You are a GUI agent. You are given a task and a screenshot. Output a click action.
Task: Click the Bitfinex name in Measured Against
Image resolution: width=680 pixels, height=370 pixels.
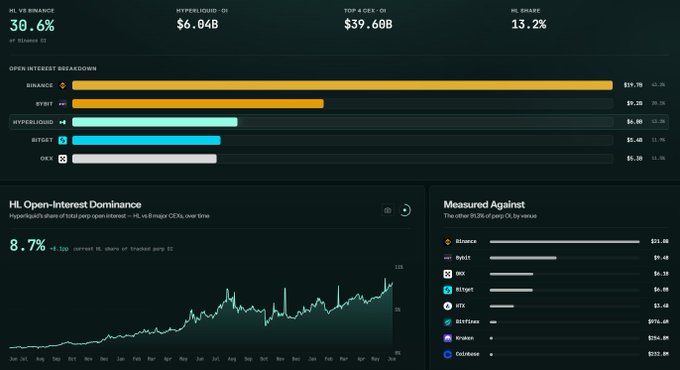pos(468,322)
